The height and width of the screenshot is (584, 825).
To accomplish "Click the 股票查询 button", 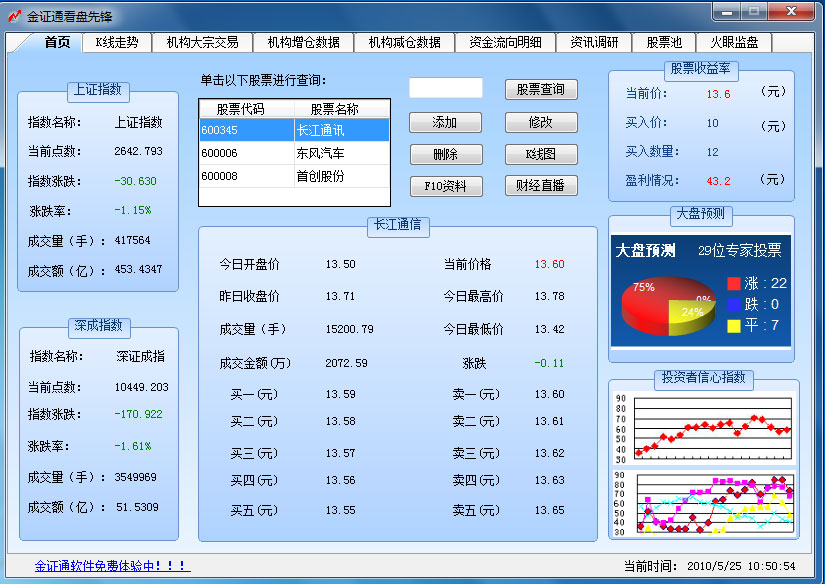I will coord(541,89).
